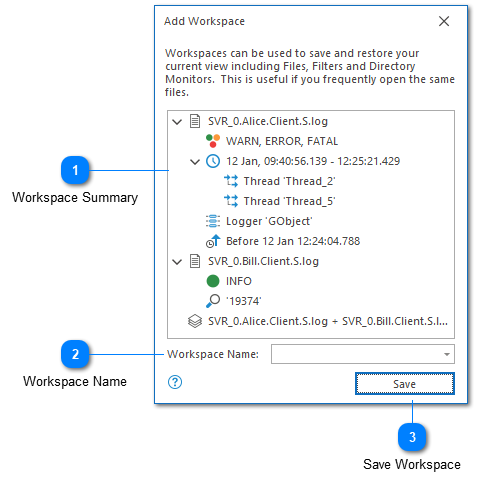Image resolution: width=477 pixels, height=488 pixels.
Task: Click the magnifier search icon beside '19374'
Action: point(213,301)
